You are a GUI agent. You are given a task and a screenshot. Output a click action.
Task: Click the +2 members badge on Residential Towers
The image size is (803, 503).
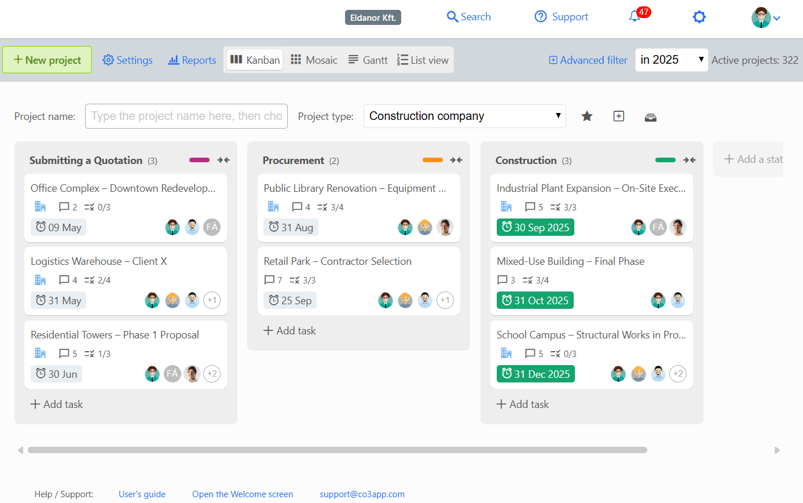click(212, 373)
